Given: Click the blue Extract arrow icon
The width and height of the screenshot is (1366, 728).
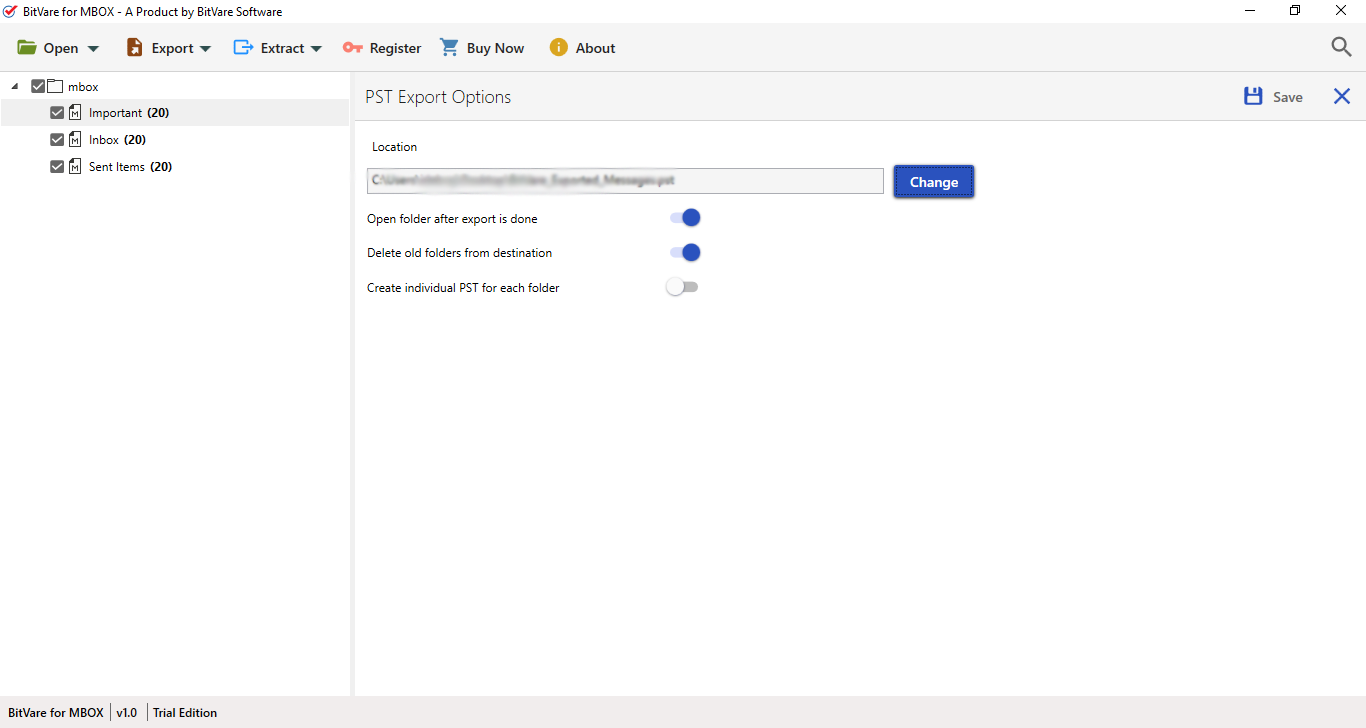Looking at the screenshot, I should [x=243, y=47].
